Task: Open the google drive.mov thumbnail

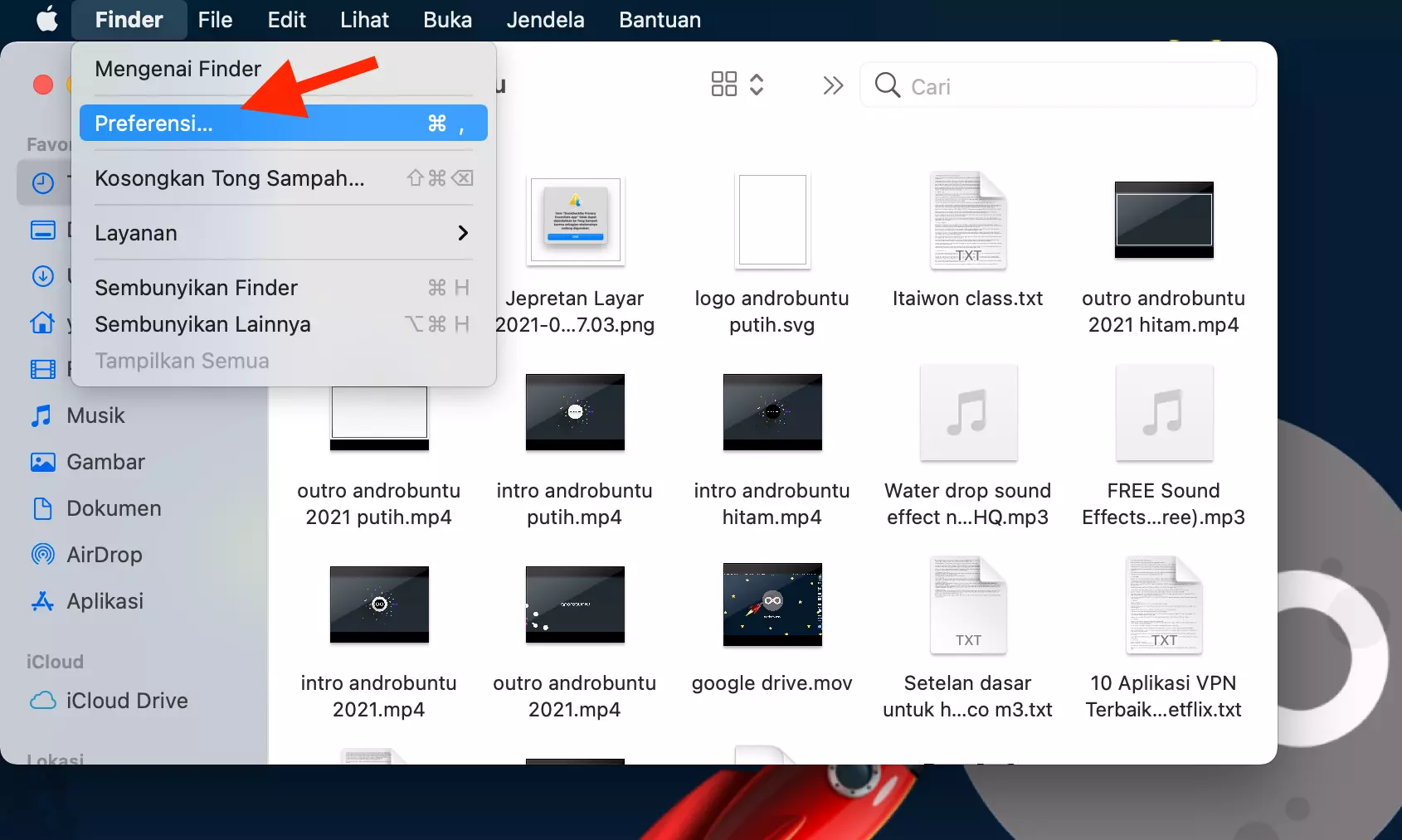Action: 772,605
